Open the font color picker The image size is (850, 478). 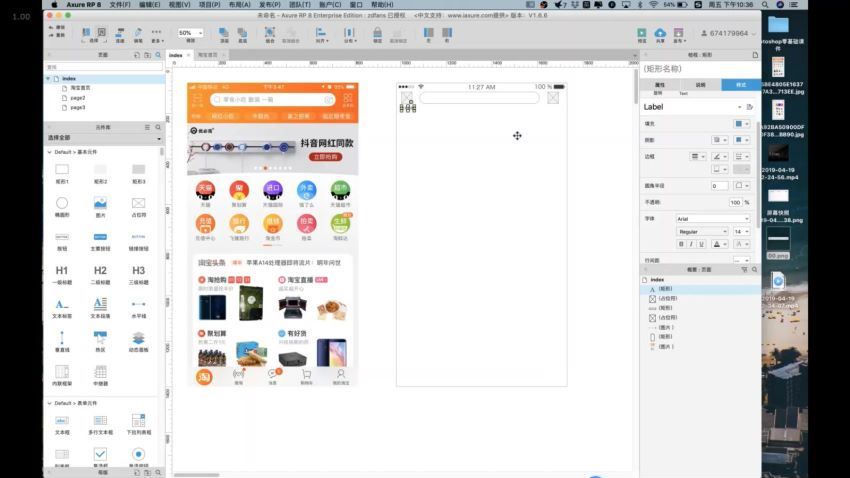click(x=719, y=244)
